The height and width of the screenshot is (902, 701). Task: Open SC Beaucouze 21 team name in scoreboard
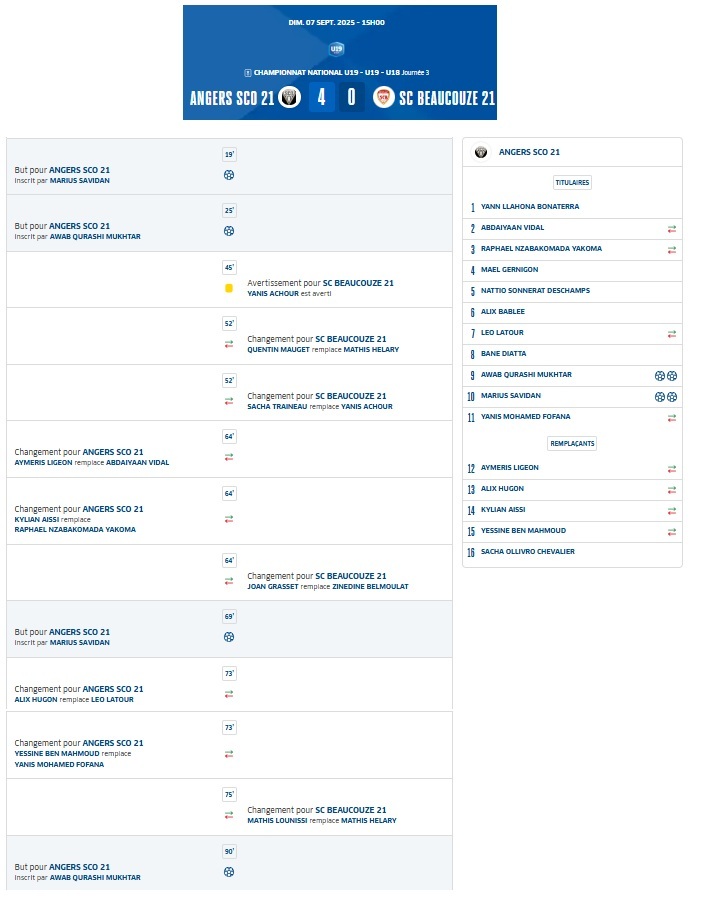(x=447, y=98)
